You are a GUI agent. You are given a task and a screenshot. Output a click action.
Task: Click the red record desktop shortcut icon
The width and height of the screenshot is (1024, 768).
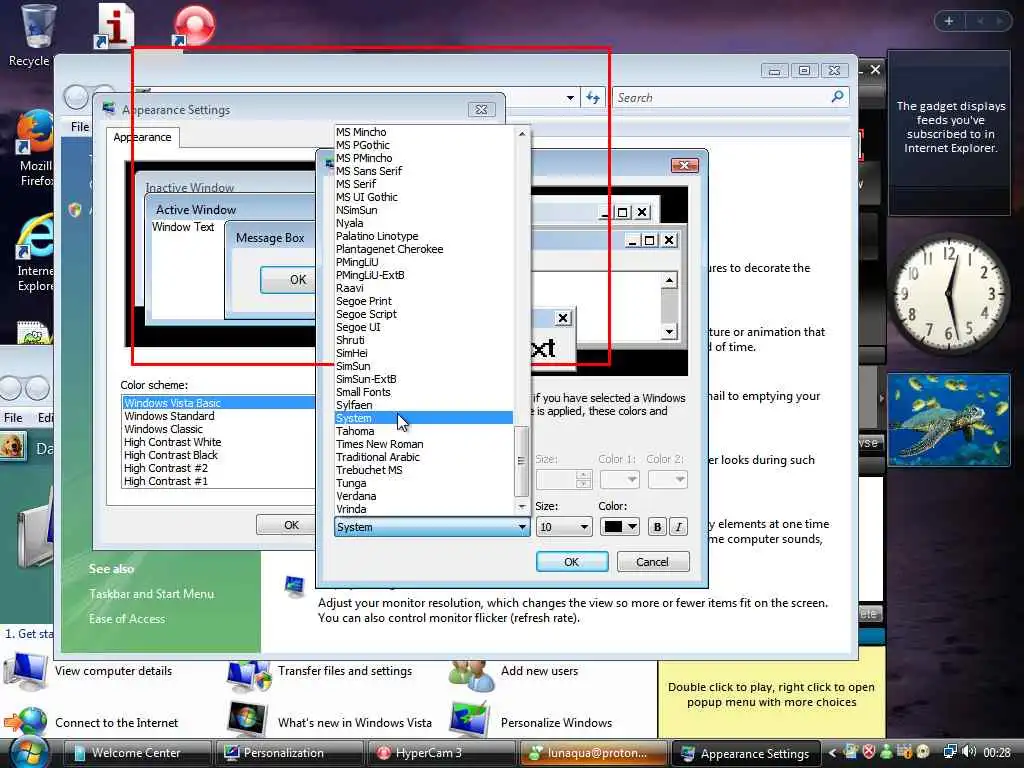[x=194, y=26]
